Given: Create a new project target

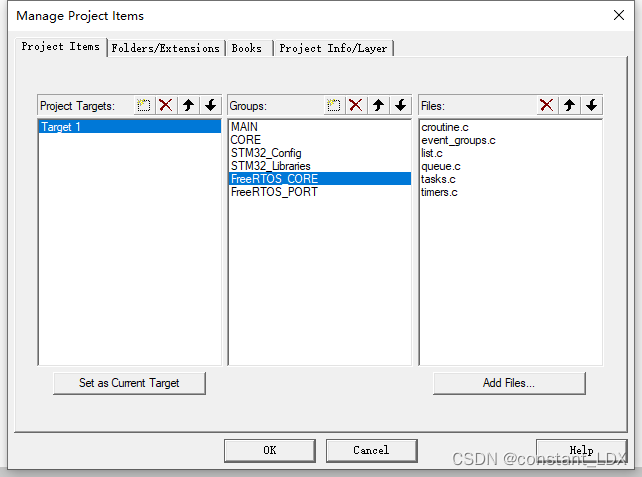Looking at the screenshot, I should point(144,105).
